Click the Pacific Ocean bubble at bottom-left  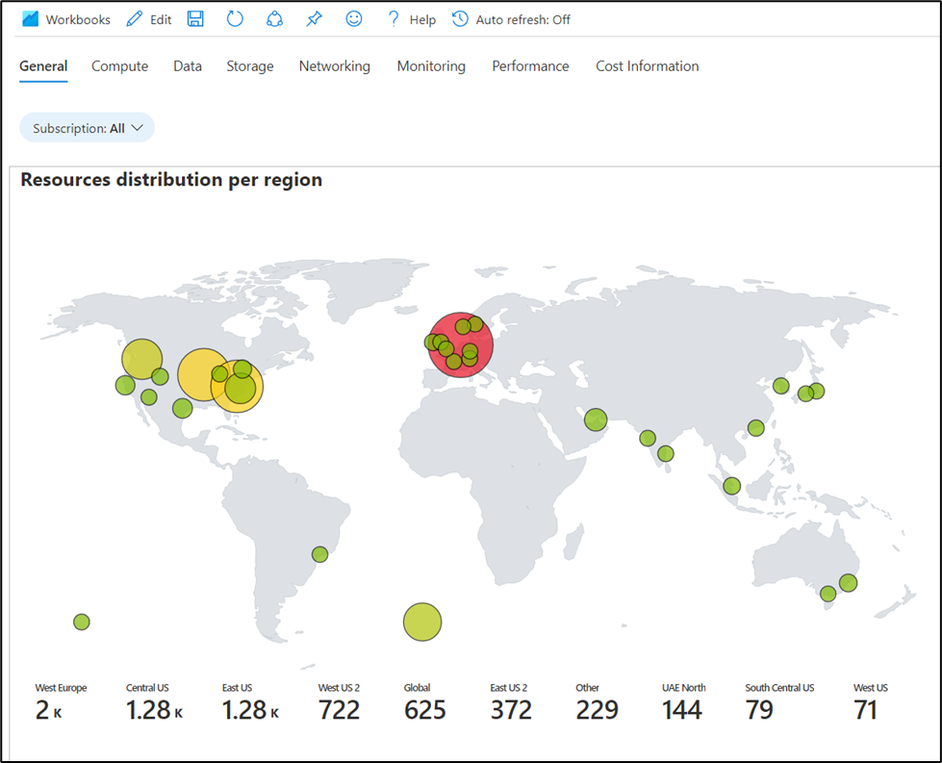pos(82,622)
